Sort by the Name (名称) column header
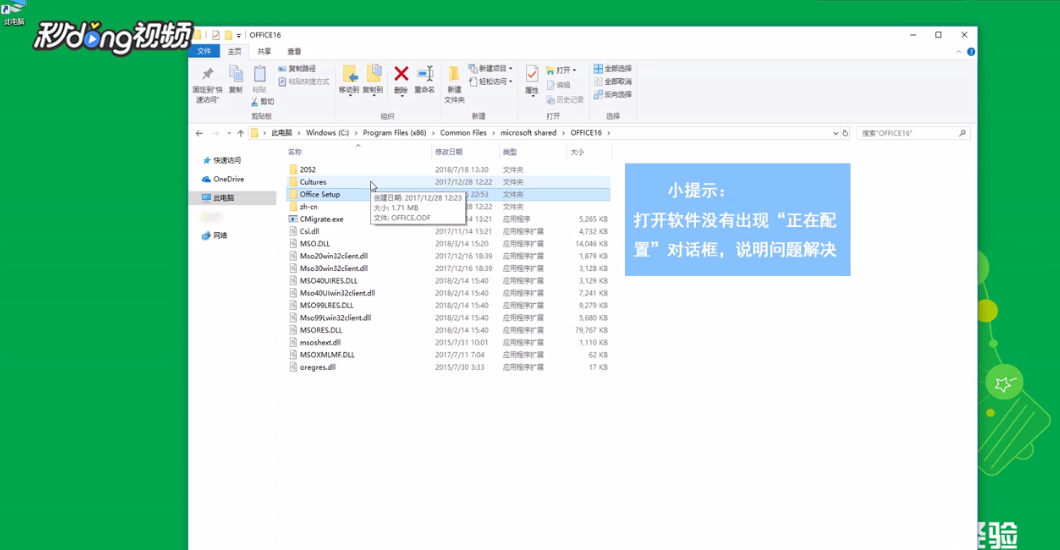The image size is (1060, 550). (x=295, y=152)
